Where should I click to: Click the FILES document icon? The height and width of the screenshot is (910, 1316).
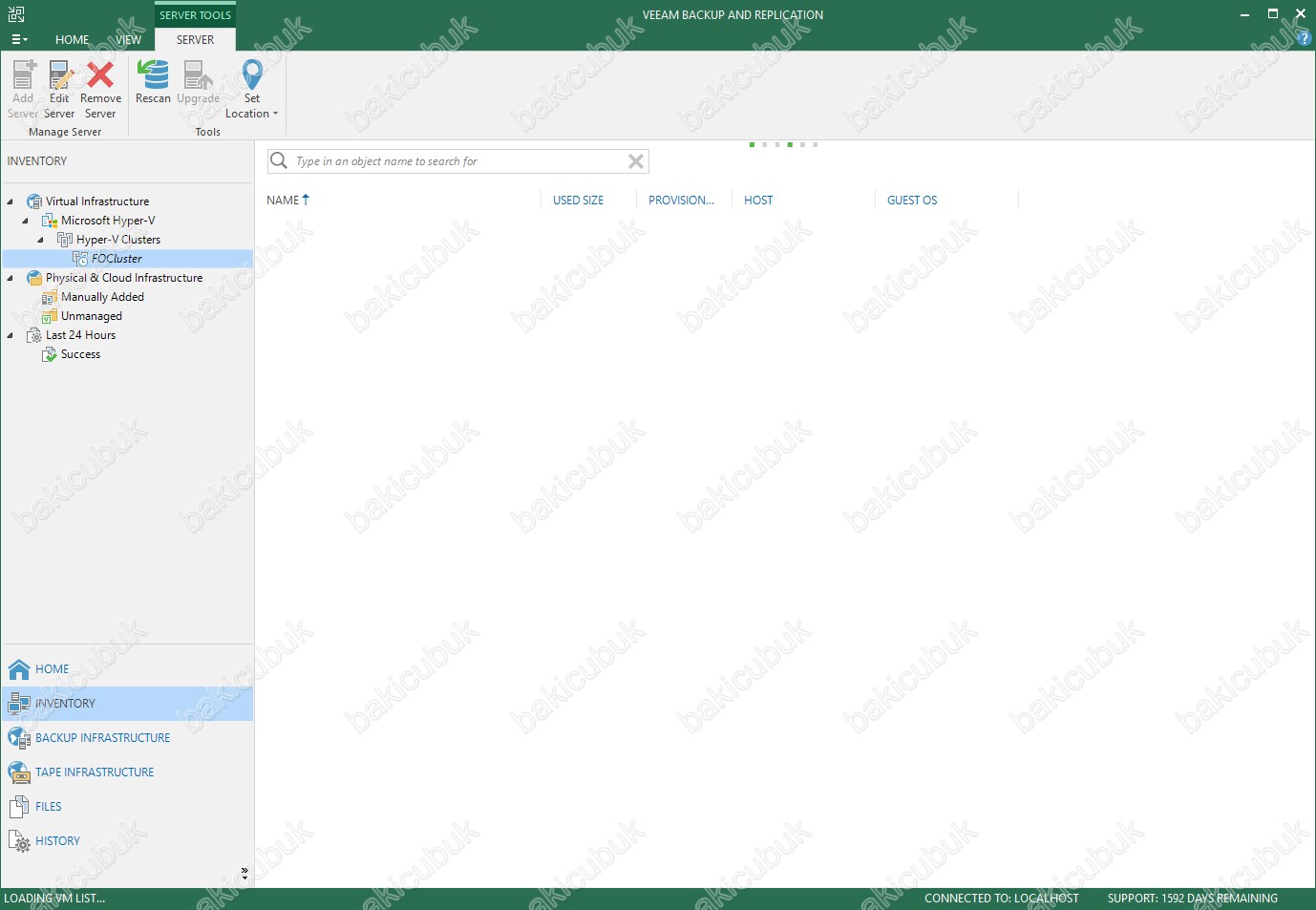click(x=19, y=807)
